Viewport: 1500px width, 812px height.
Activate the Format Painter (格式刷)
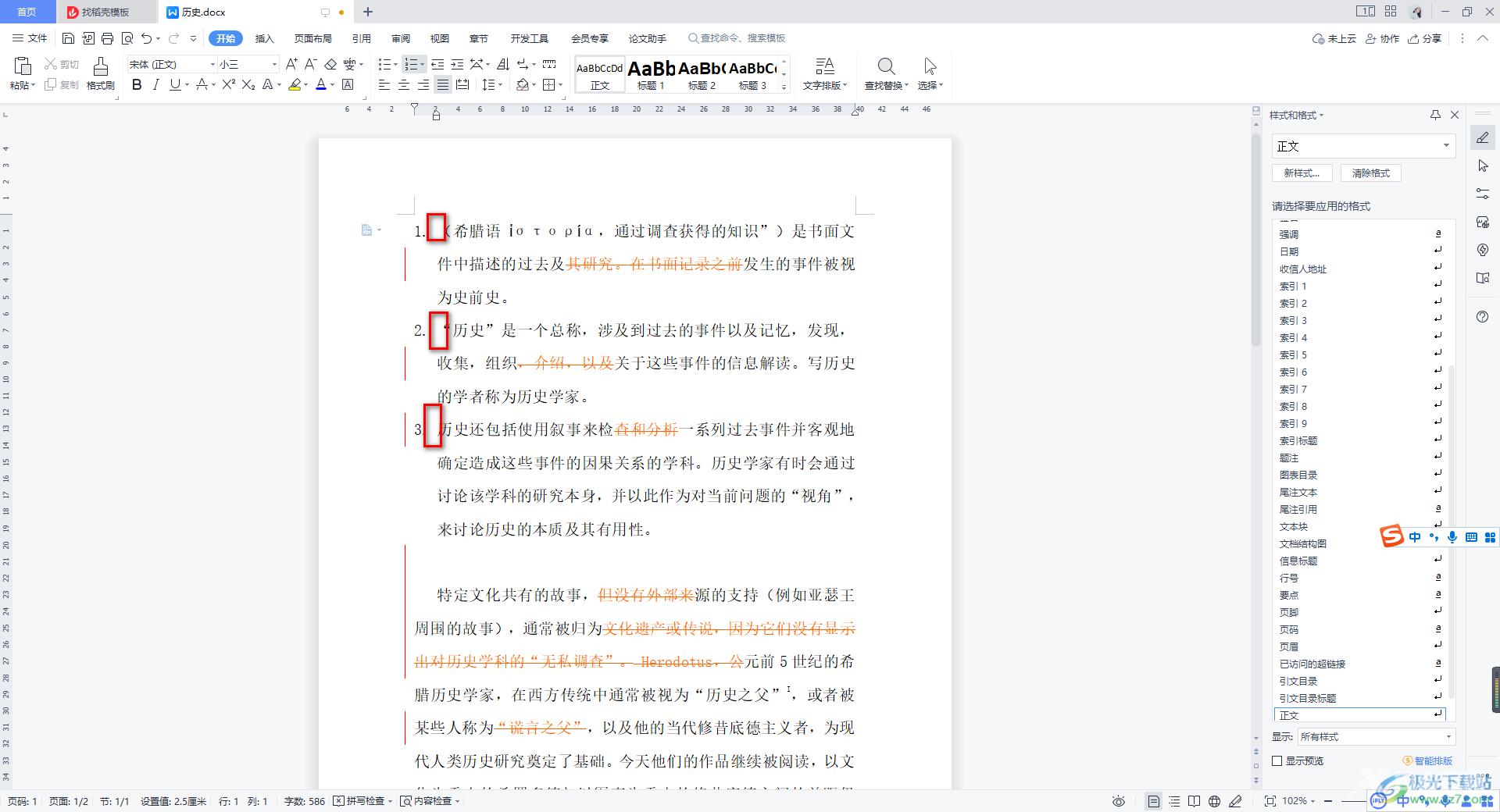coord(100,73)
